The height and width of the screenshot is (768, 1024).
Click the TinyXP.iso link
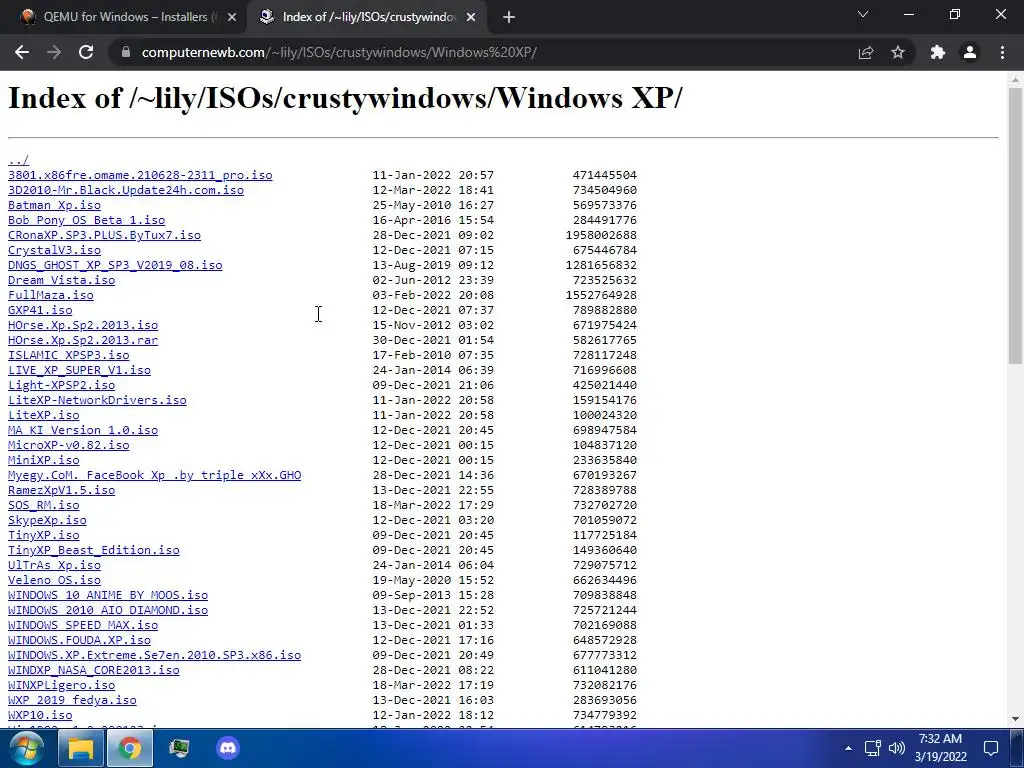pyautogui.click(x=44, y=536)
